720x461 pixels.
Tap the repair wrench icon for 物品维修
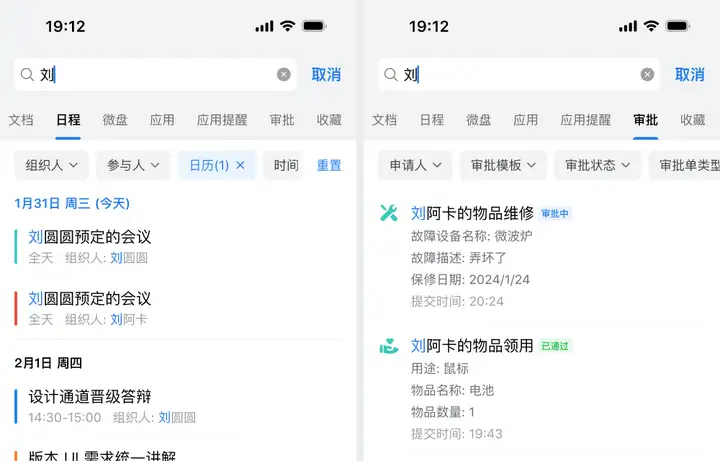point(389,213)
